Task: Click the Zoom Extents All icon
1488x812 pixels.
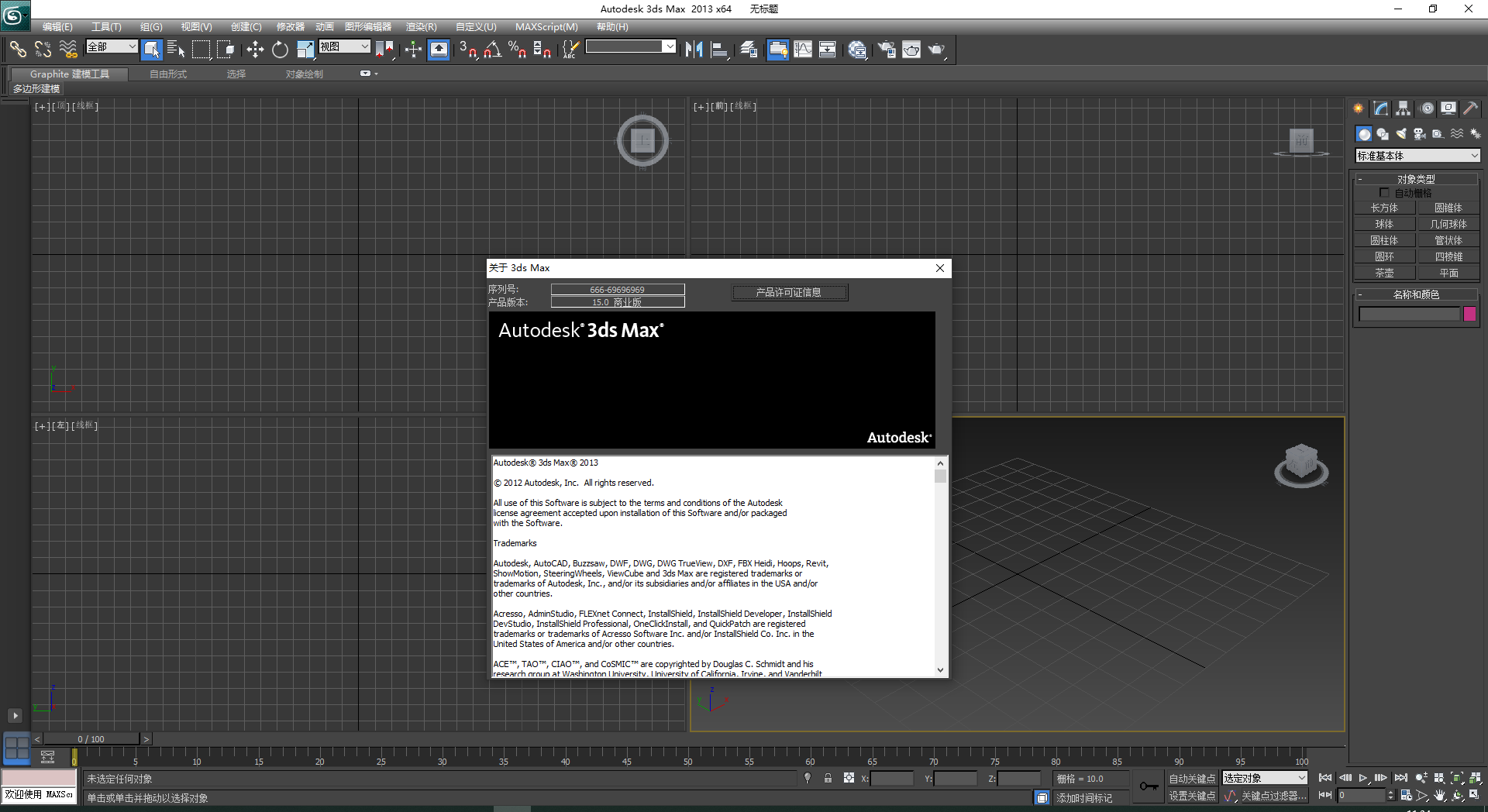Action: tap(1476, 778)
